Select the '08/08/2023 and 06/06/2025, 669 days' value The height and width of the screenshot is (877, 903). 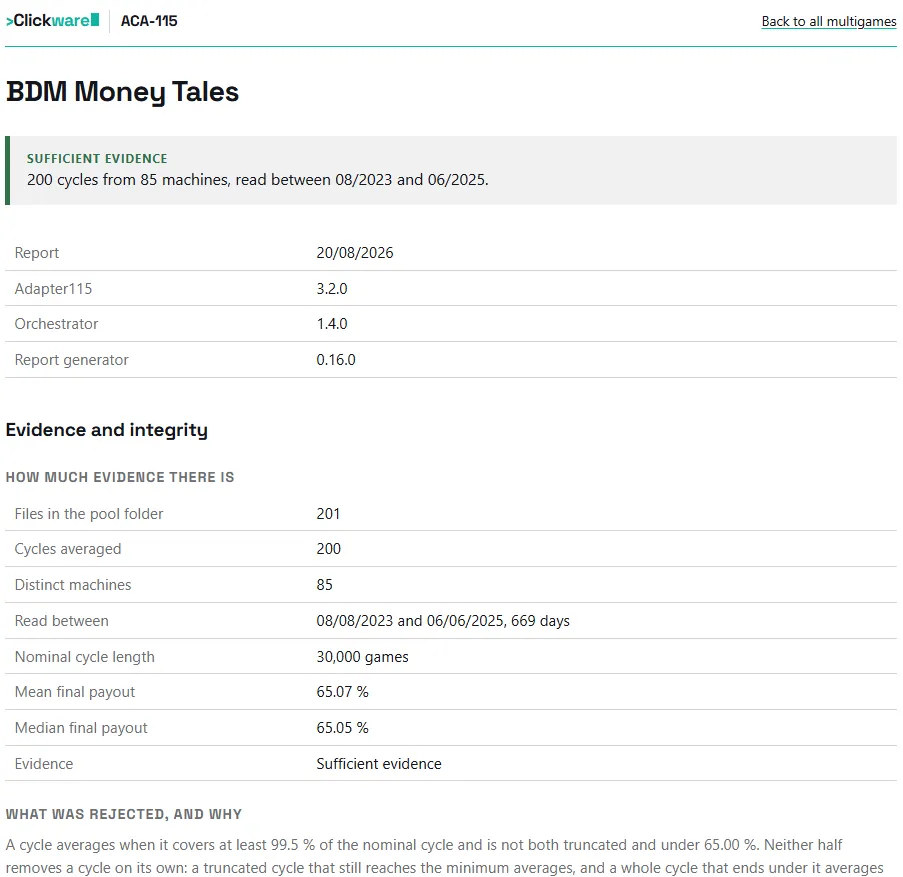click(x=443, y=621)
